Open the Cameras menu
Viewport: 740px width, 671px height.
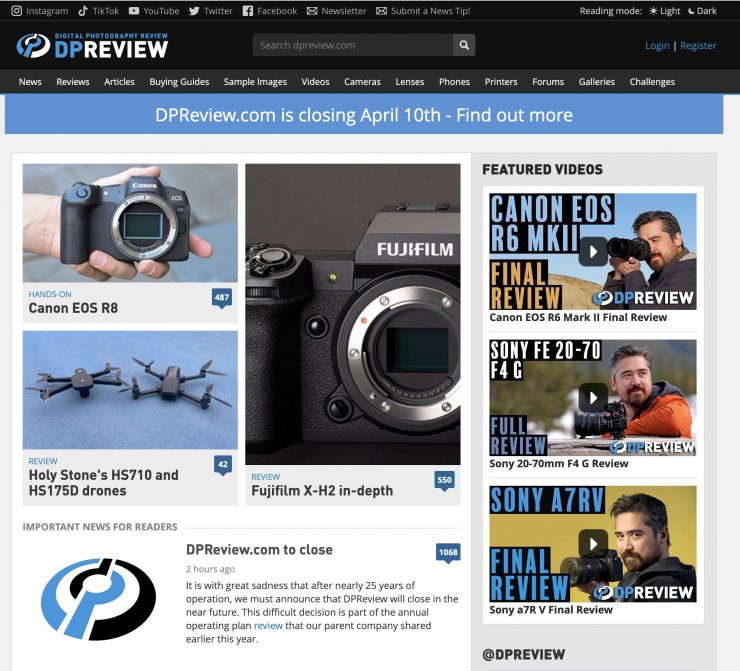[x=362, y=82]
